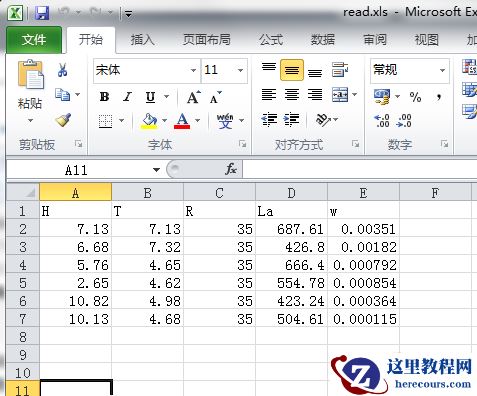Open the 粘贴 paste options arrow
Image resolution: width=477 pixels, height=396 pixels.
pyautogui.click(x=30, y=120)
